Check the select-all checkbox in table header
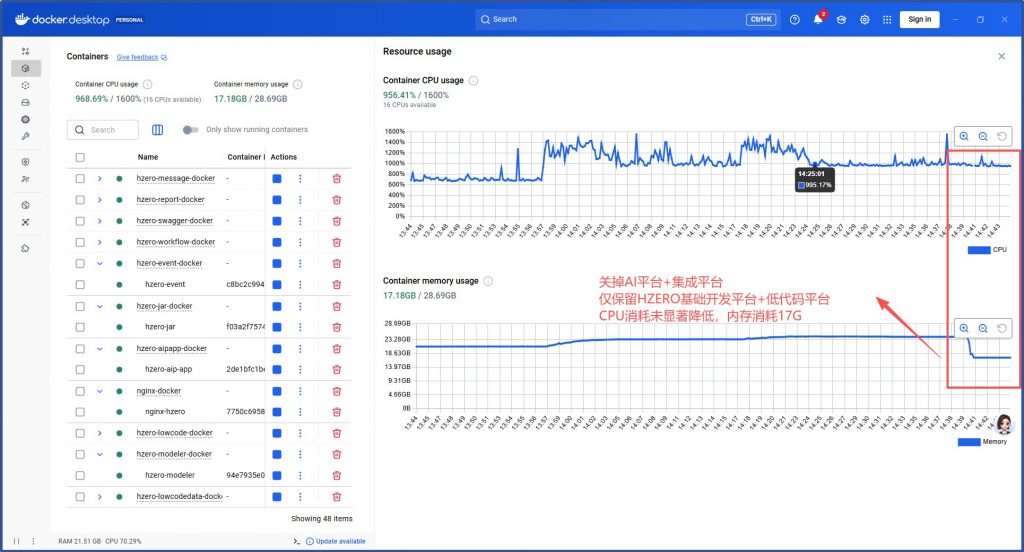 (x=80, y=157)
